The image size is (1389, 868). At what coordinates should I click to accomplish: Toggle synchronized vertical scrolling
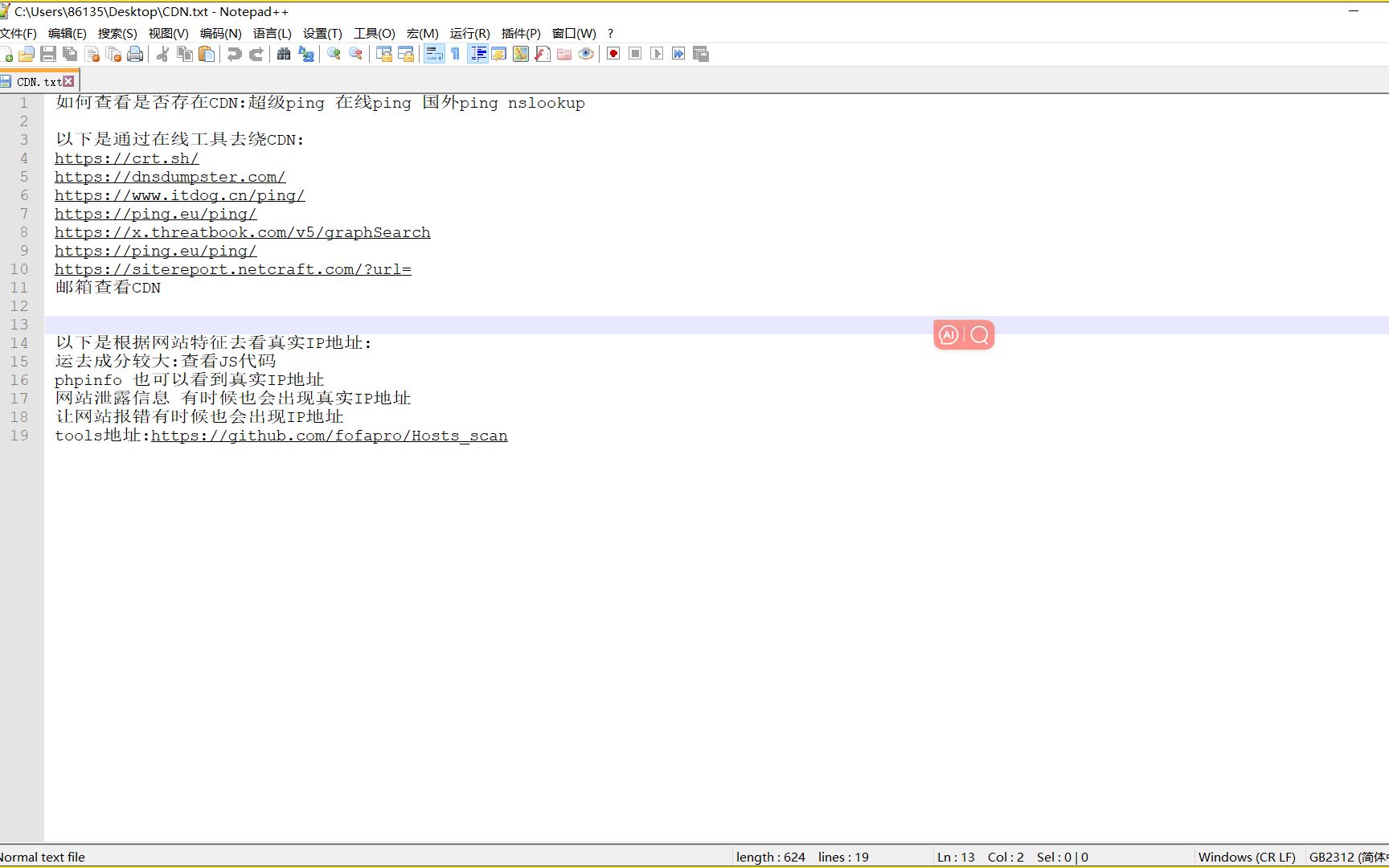(x=383, y=54)
